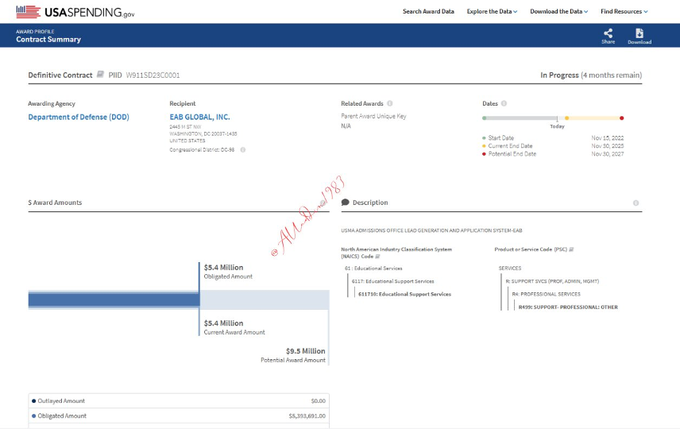680x429 pixels.
Task: Click the blue obligated amount bar
Action: coord(114,299)
